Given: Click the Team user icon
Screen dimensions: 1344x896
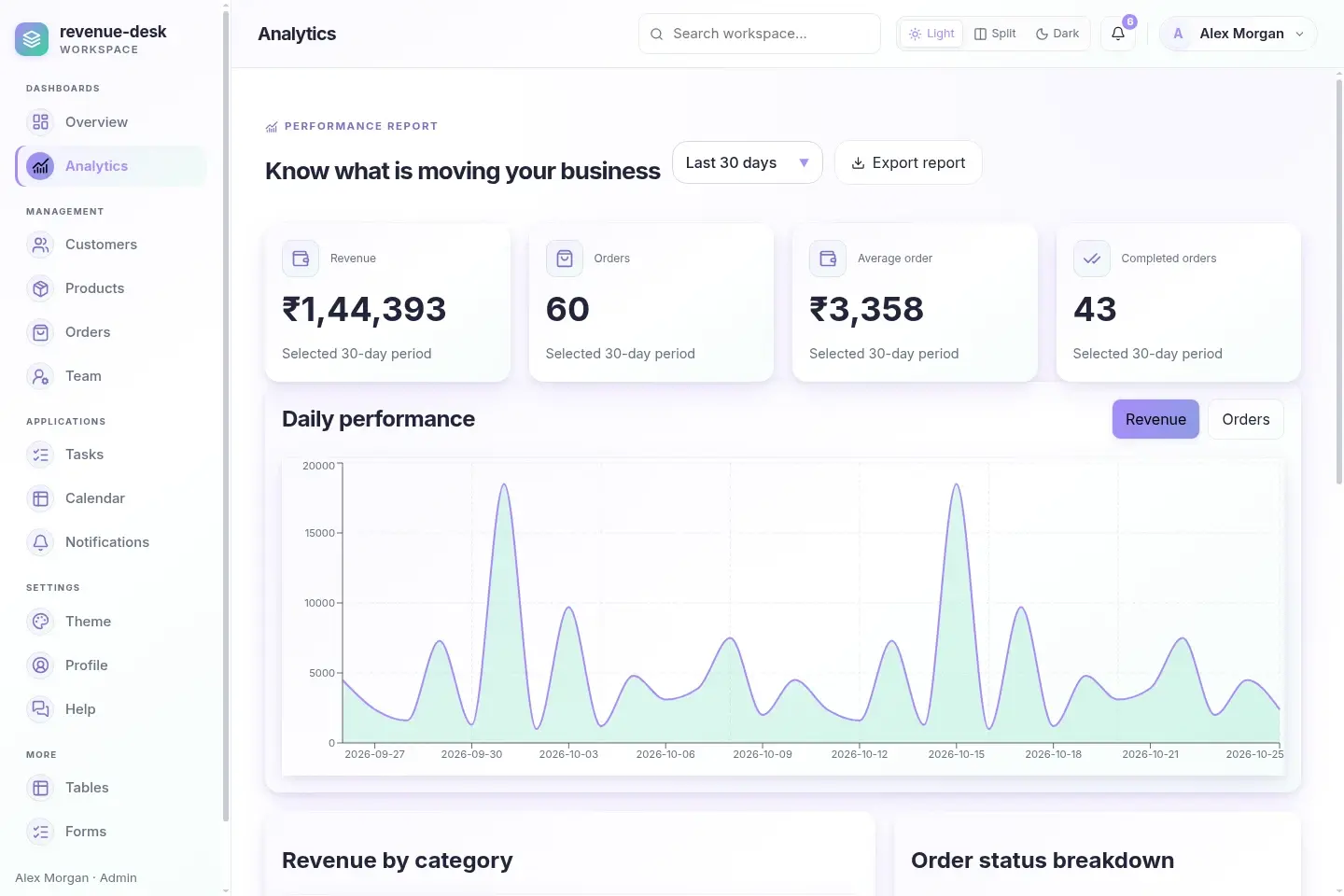Looking at the screenshot, I should [x=40, y=376].
